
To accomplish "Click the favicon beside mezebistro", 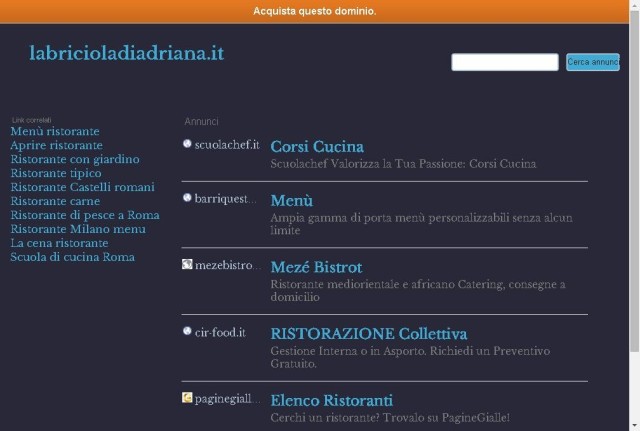I will 187,264.
